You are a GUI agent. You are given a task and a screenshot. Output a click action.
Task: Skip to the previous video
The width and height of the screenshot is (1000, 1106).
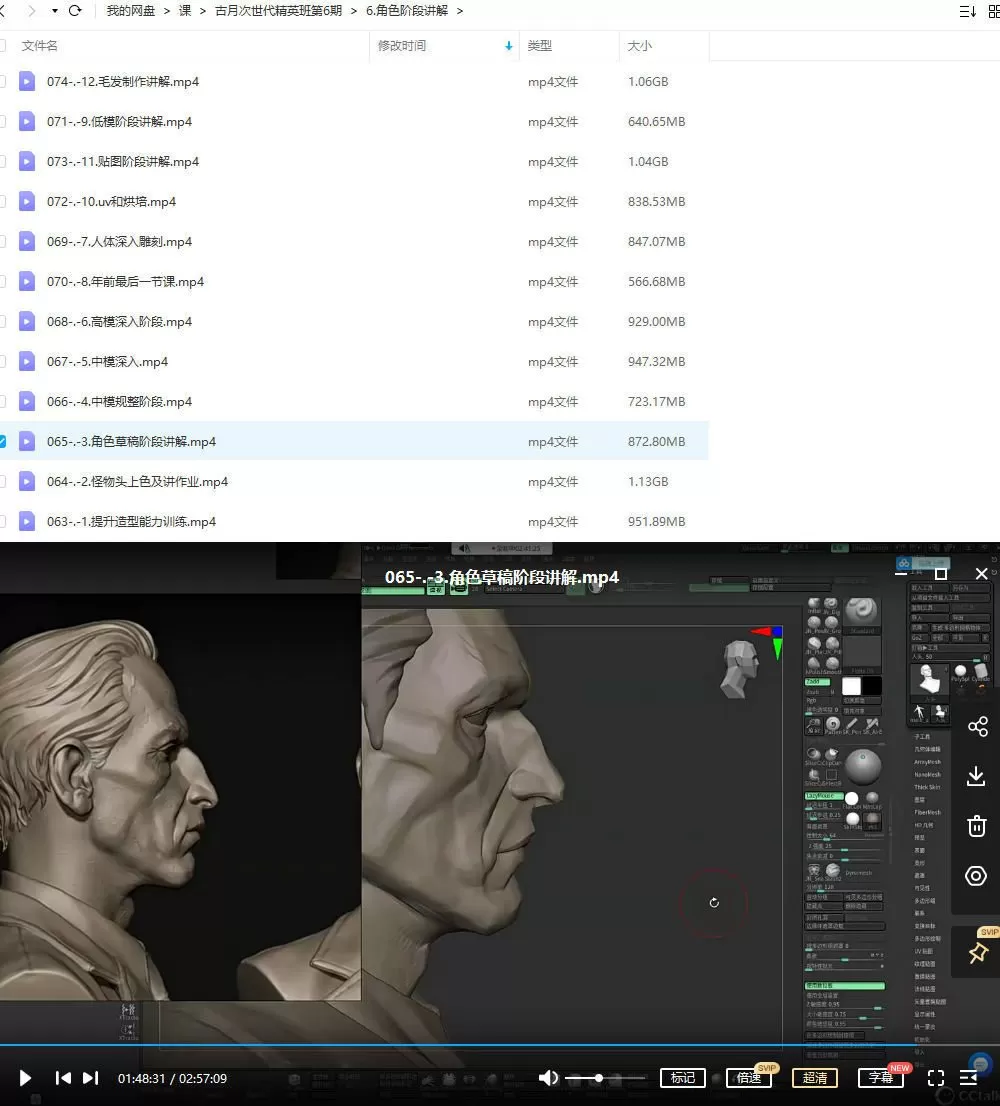point(63,1078)
